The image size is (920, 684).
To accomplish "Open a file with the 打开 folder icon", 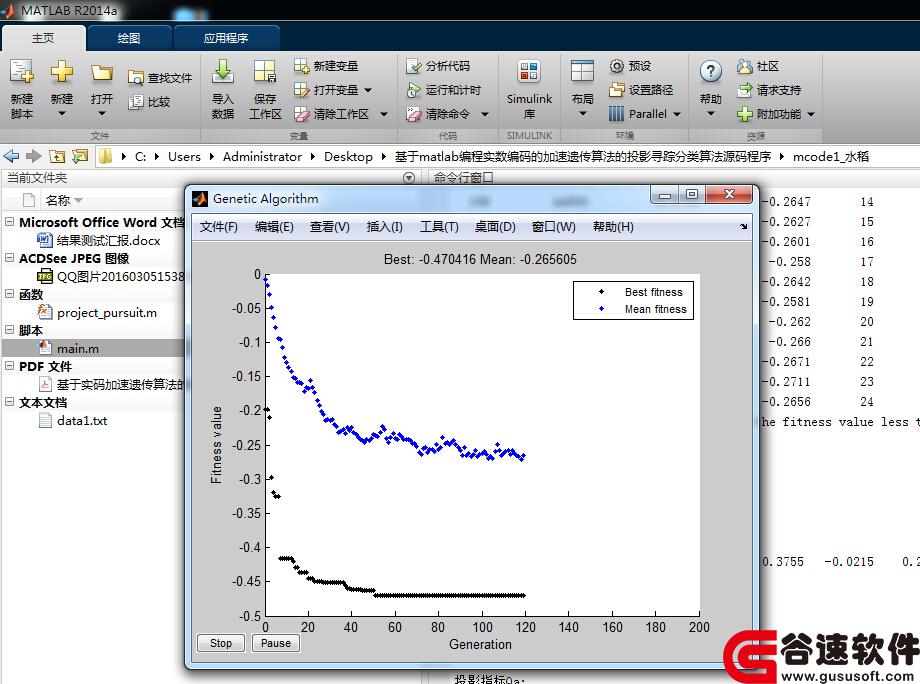I will click(x=102, y=73).
